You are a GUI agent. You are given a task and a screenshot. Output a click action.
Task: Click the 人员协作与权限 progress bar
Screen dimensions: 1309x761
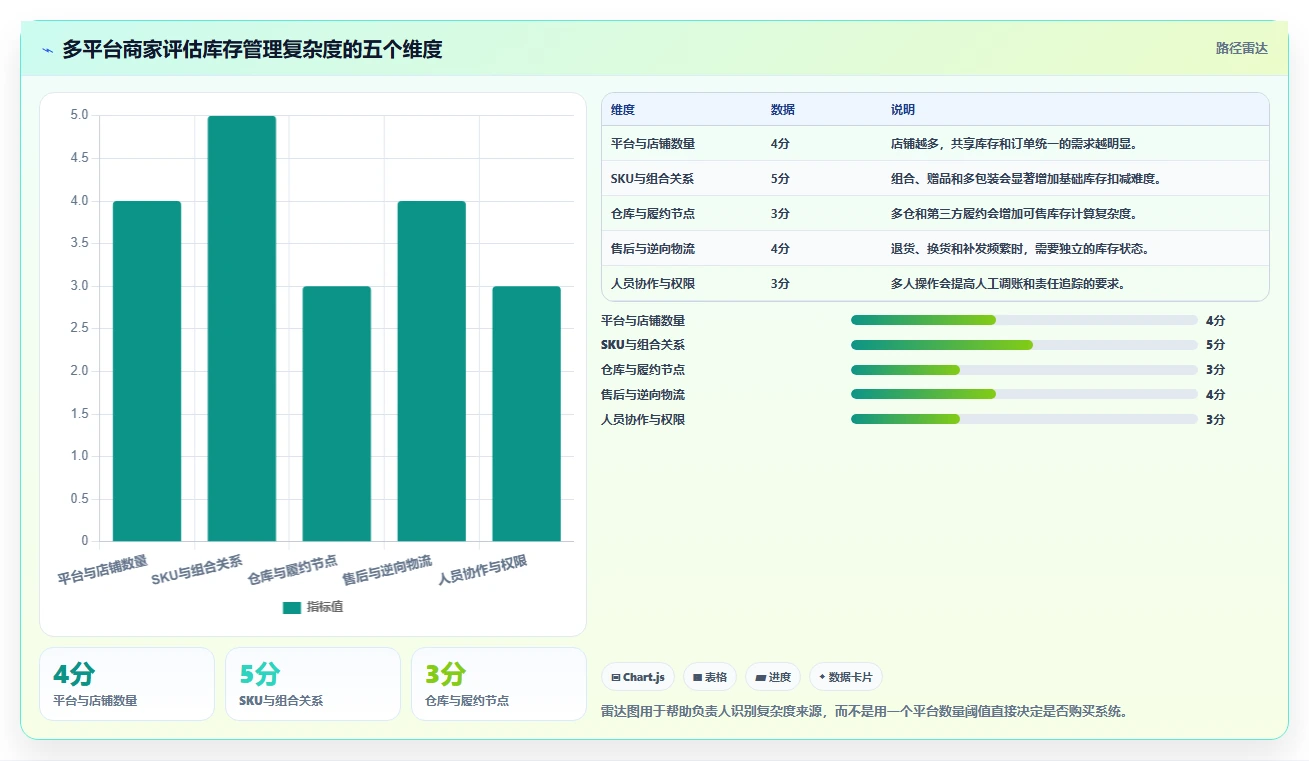point(1024,419)
